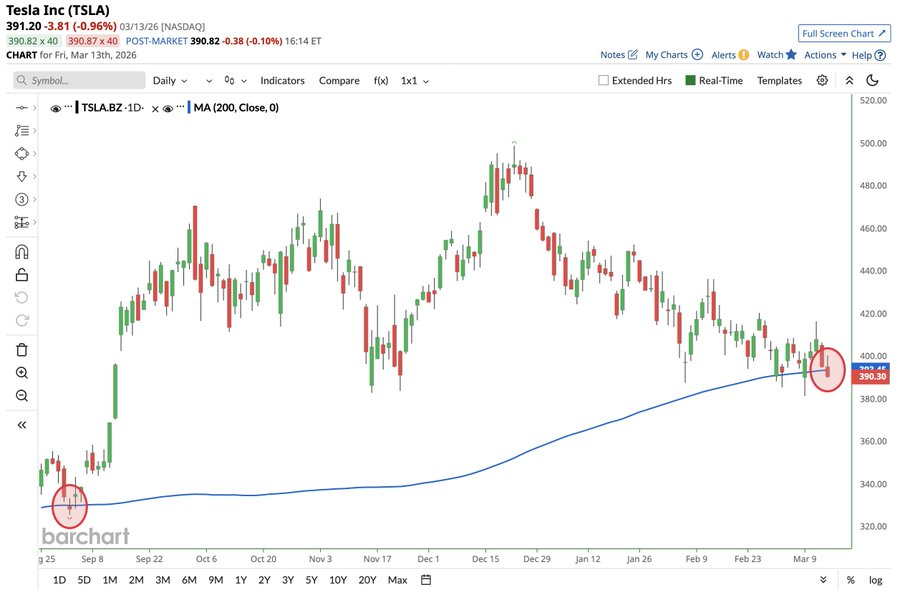
Task: Enable the Extended Hrs checkbox
Action: (x=603, y=81)
